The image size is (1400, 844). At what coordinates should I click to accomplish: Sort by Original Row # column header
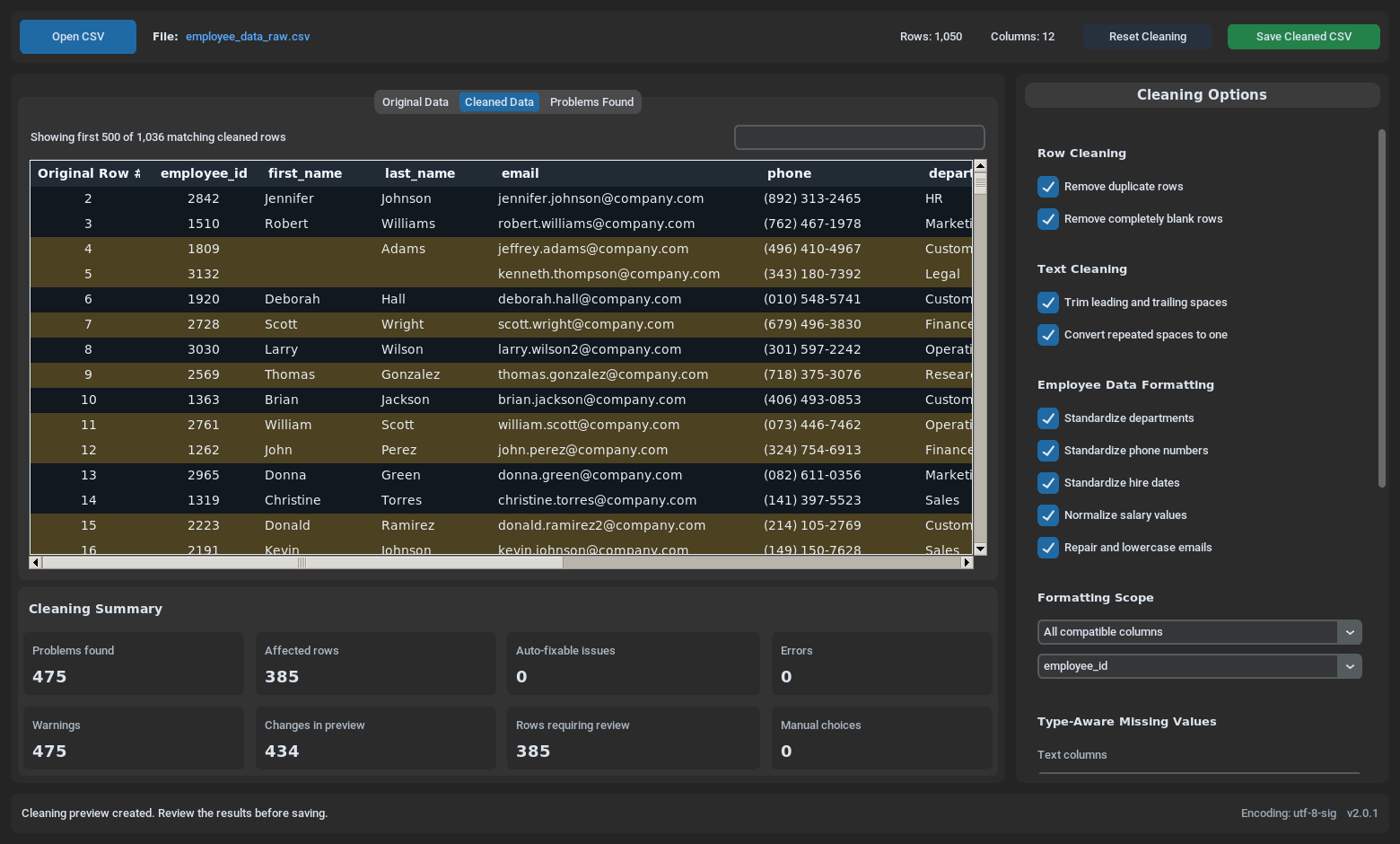coord(89,173)
